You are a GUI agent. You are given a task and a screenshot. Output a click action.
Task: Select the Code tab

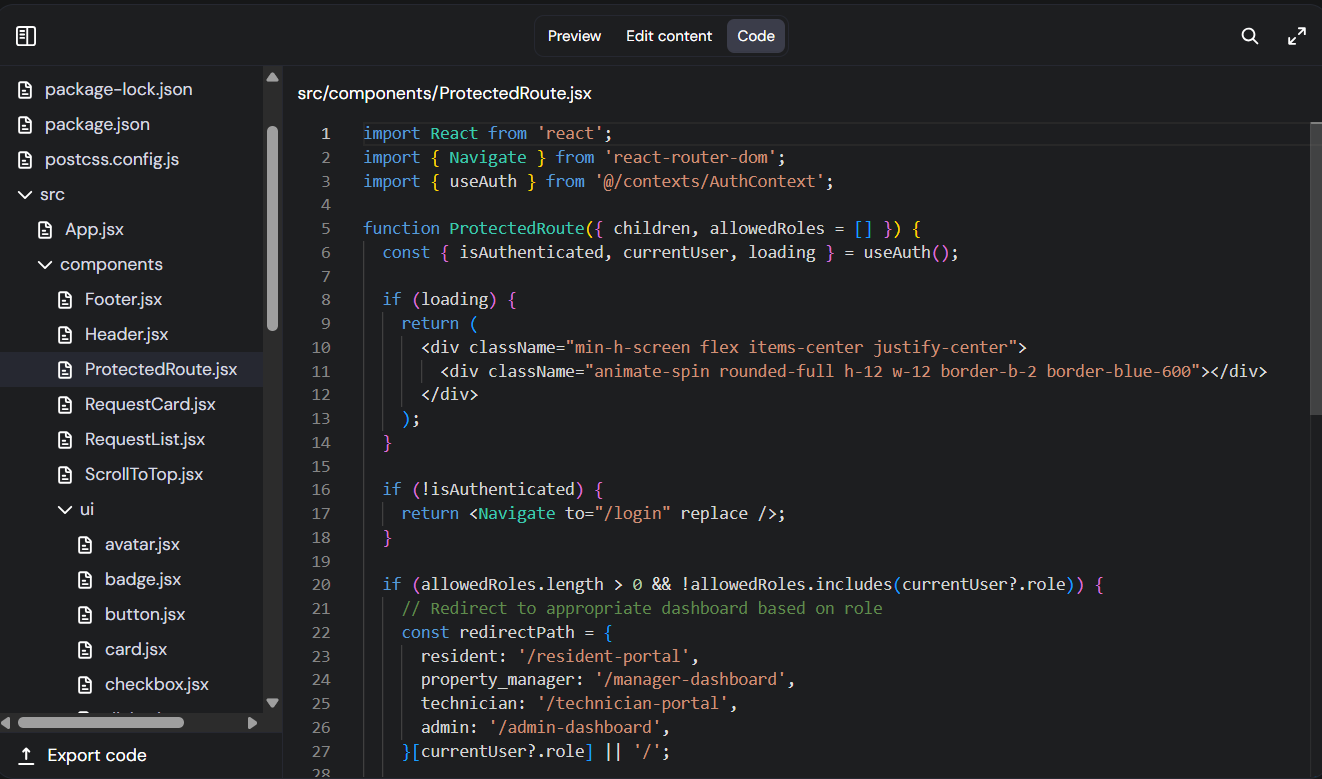(756, 36)
